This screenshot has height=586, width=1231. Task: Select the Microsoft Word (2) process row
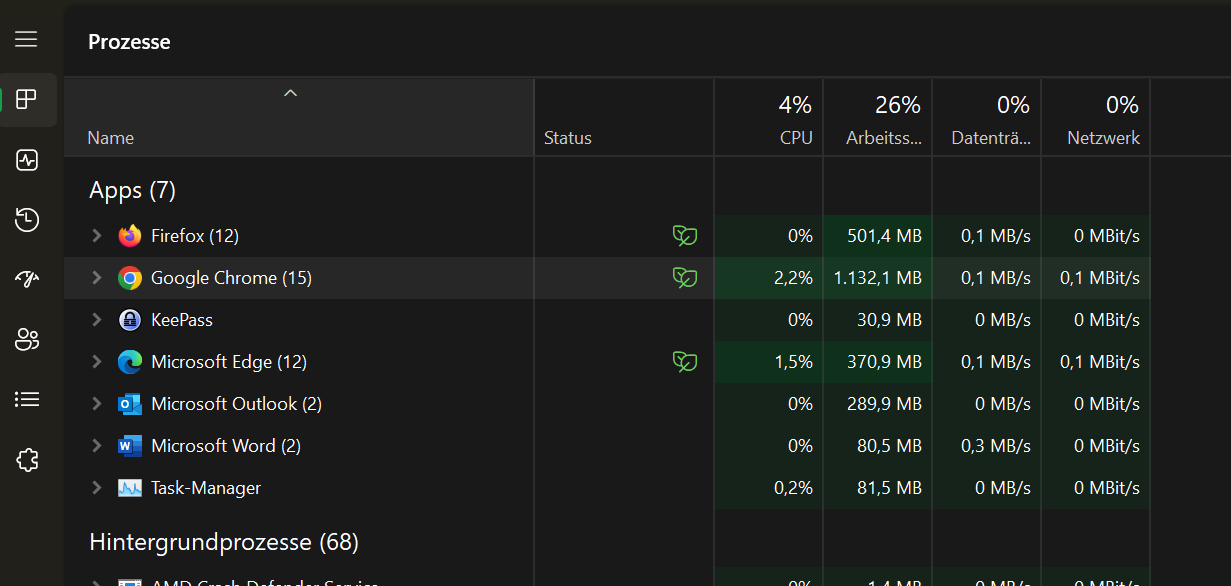tap(607, 446)
